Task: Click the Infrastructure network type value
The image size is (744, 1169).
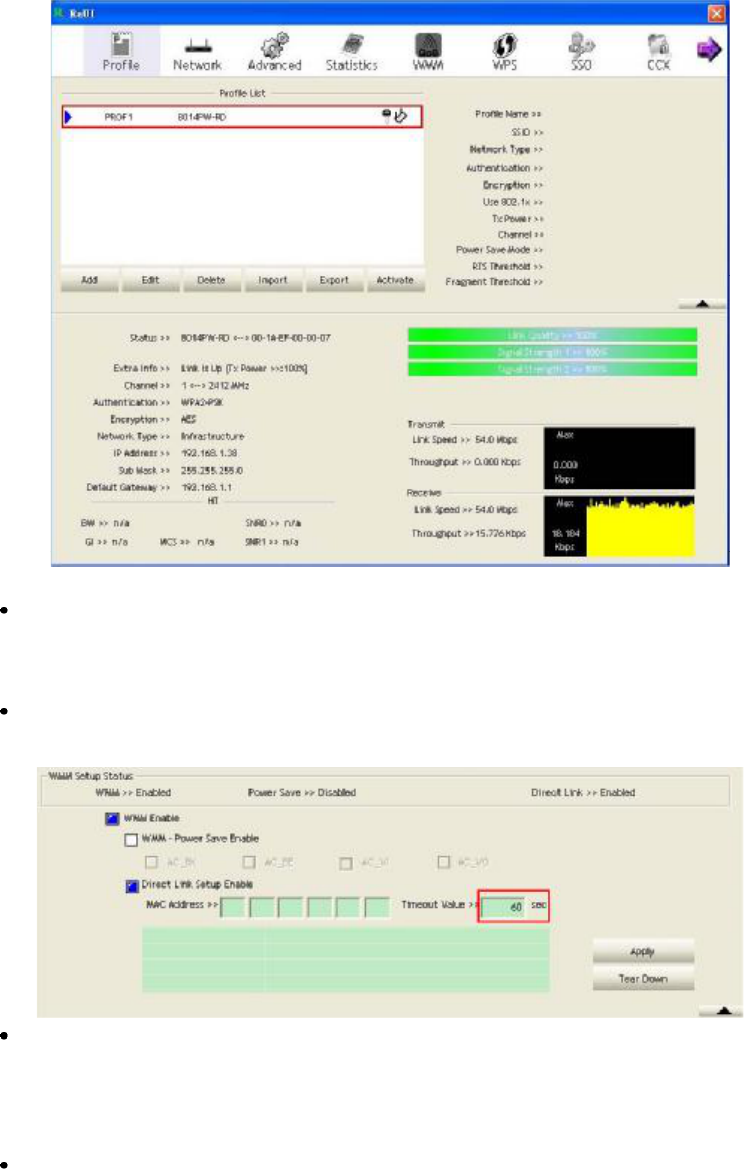Action: tap(212, 436)
